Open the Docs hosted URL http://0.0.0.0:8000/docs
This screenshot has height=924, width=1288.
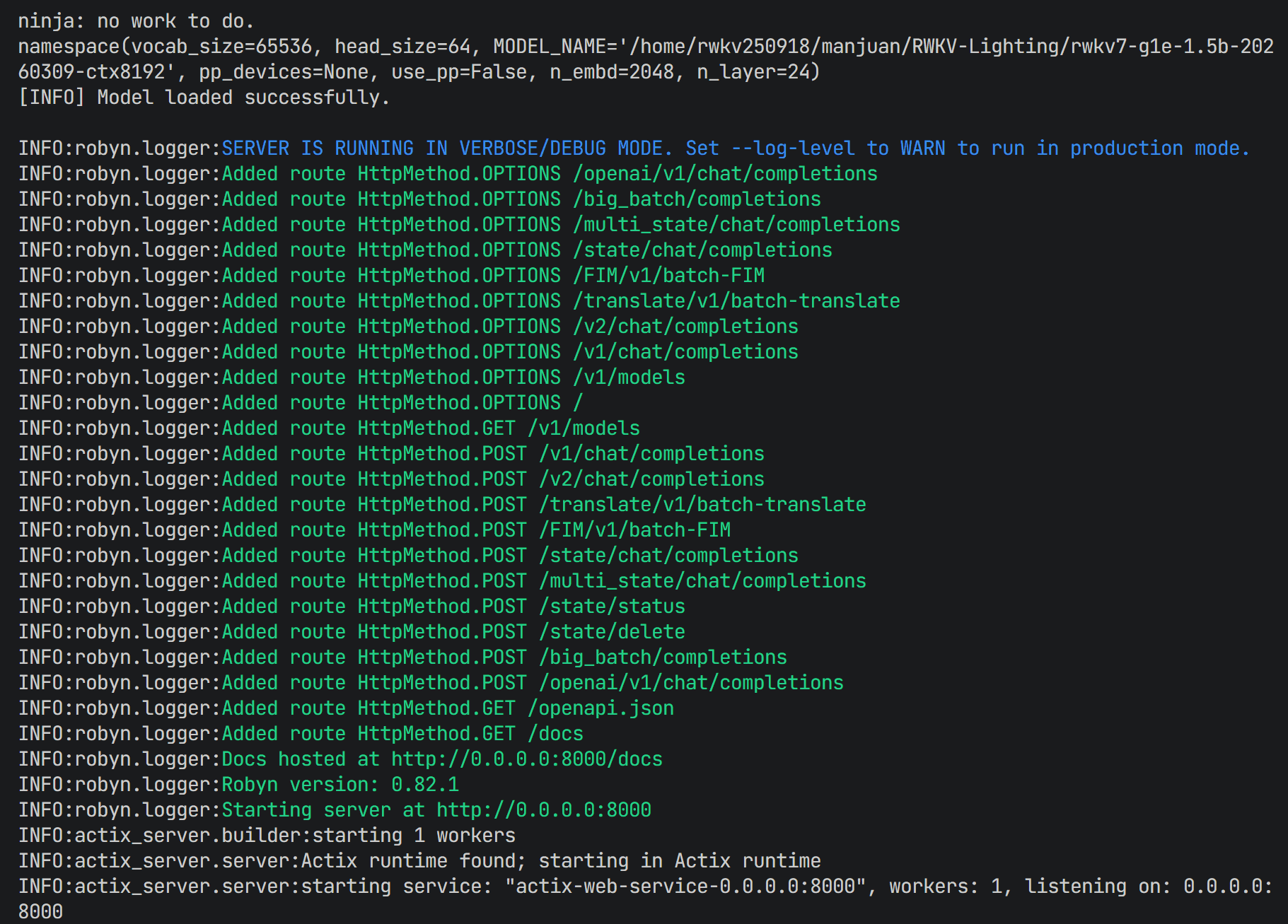[526, 759]
